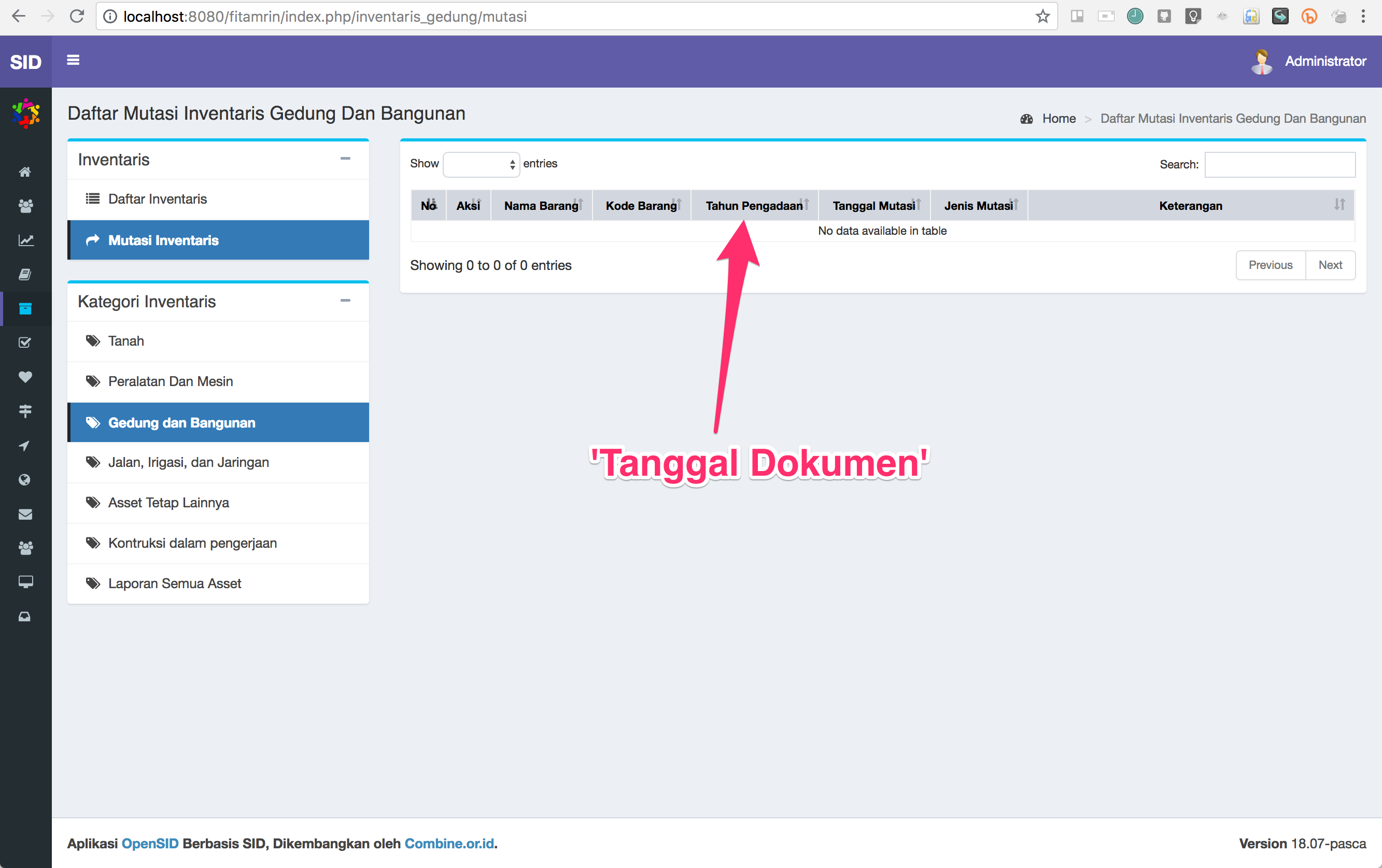Image resolution: width=1382 pixels, height=868 pixels.
Task: Click the Next pagination button
Action: point(1330,265)
